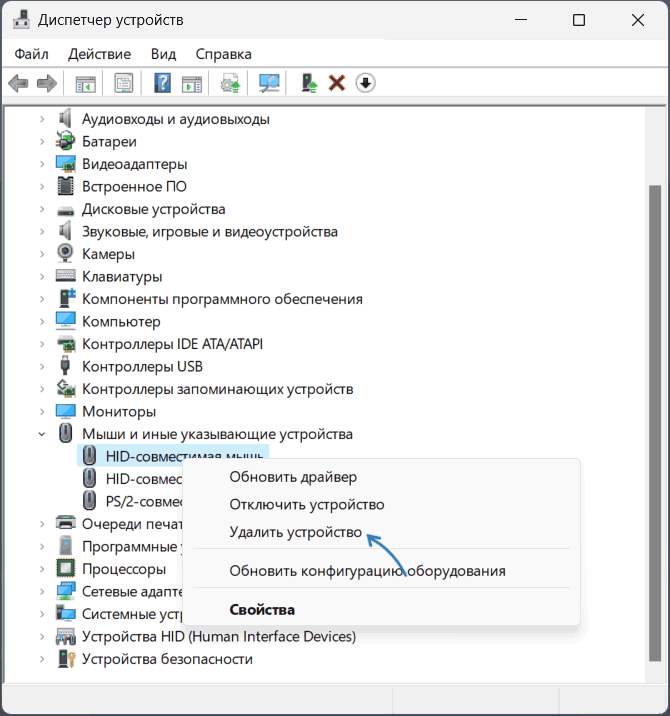Click the Клавиатуры keyboard icon
The height and width of the screenshot is (716, 670).
click(65, 276)
